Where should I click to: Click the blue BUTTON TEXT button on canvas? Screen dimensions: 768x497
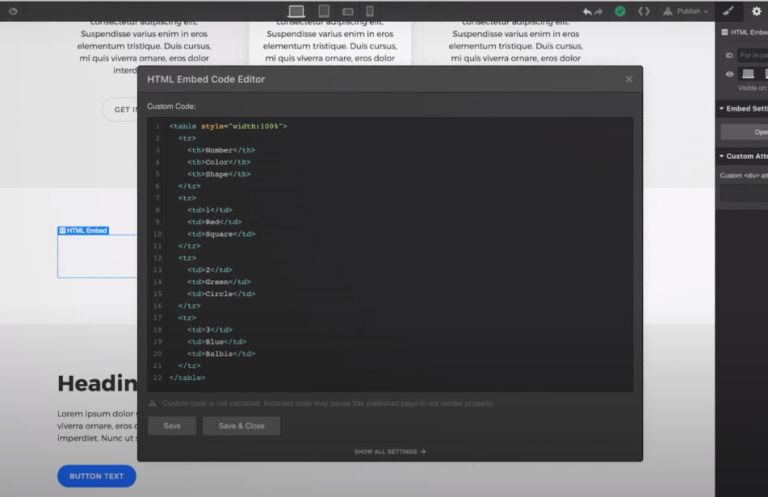96,476
